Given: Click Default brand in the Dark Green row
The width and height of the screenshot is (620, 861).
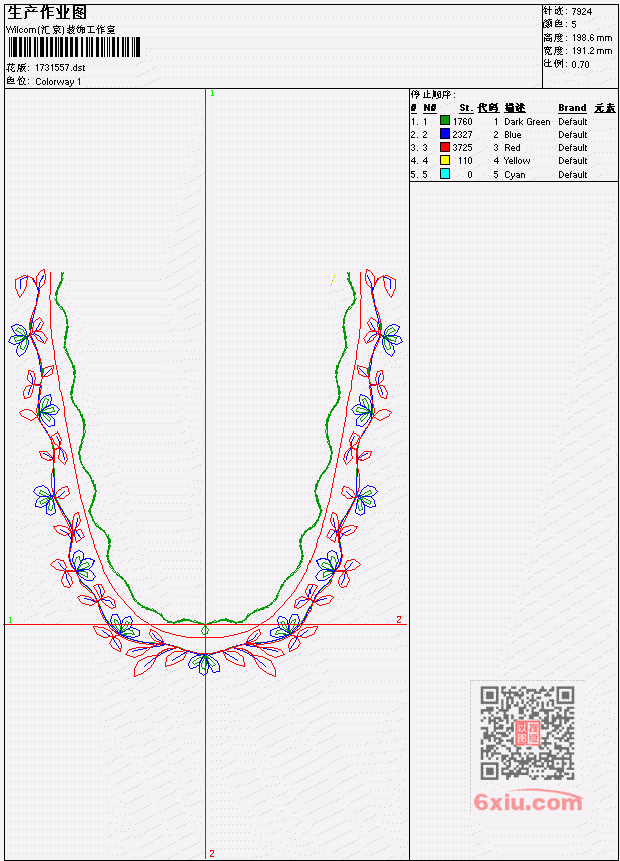Looking at the screenshot, I should 573,121.
